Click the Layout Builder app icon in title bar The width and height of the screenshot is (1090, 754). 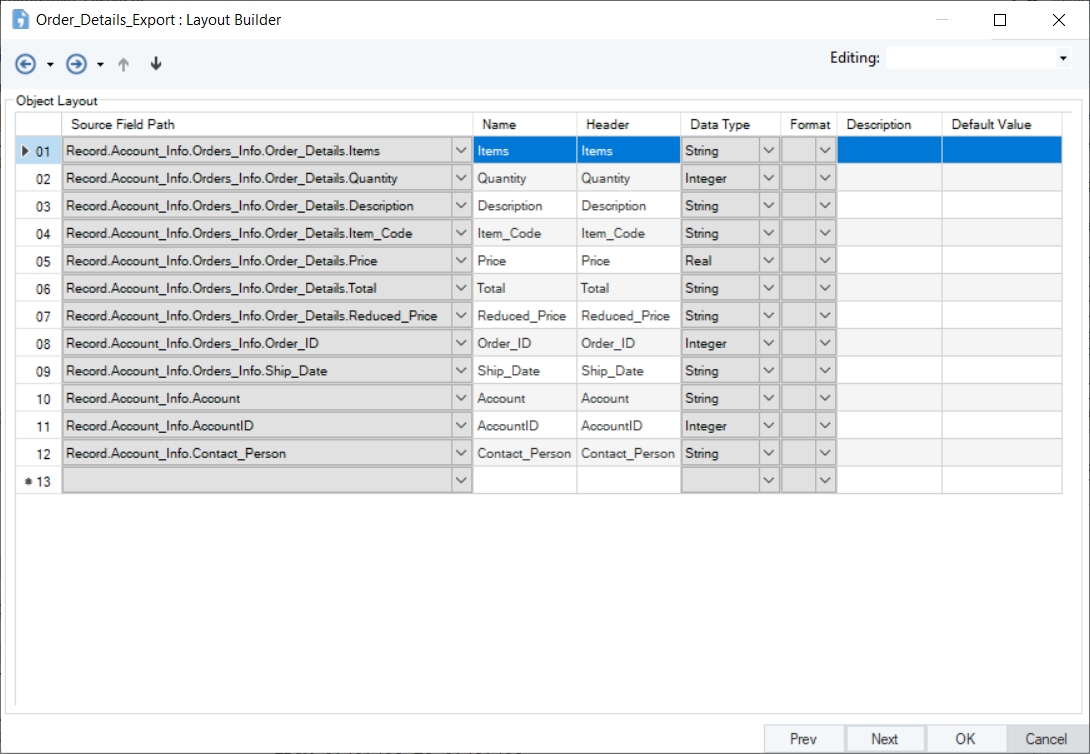[x=19, y=19]
